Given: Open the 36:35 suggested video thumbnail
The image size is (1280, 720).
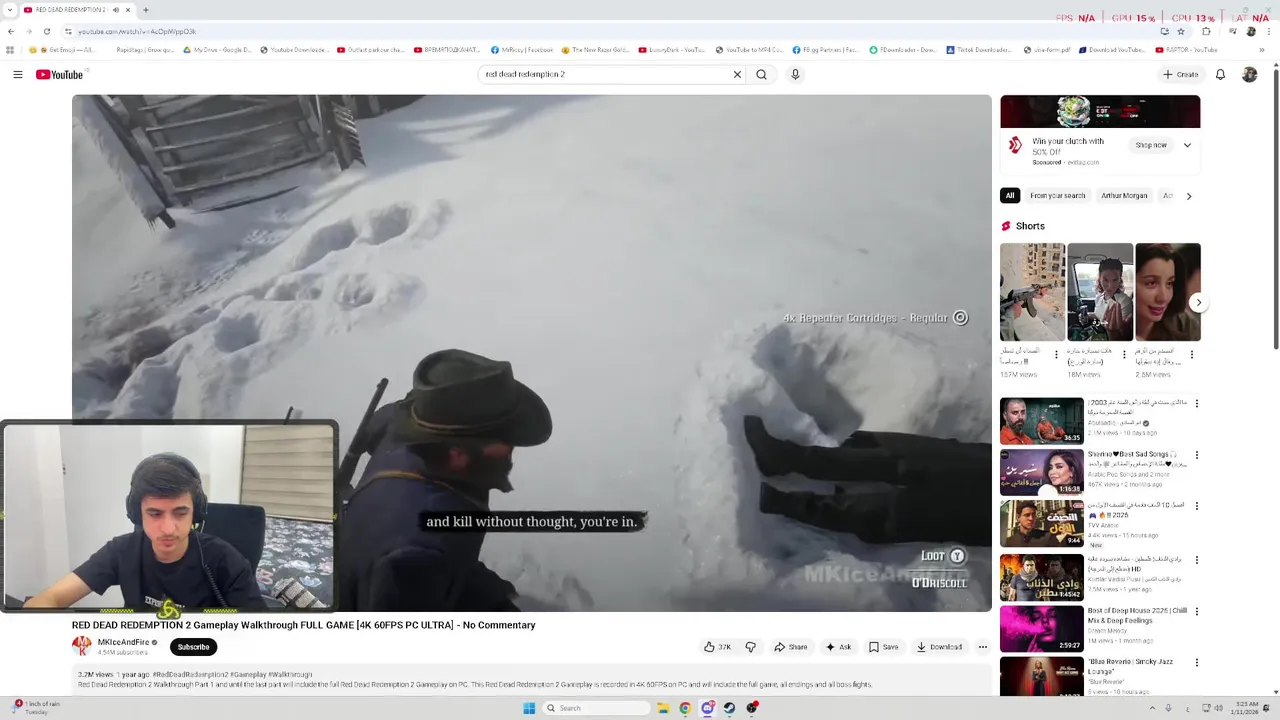Looking at the screenshot, I should pos(1041,421).
